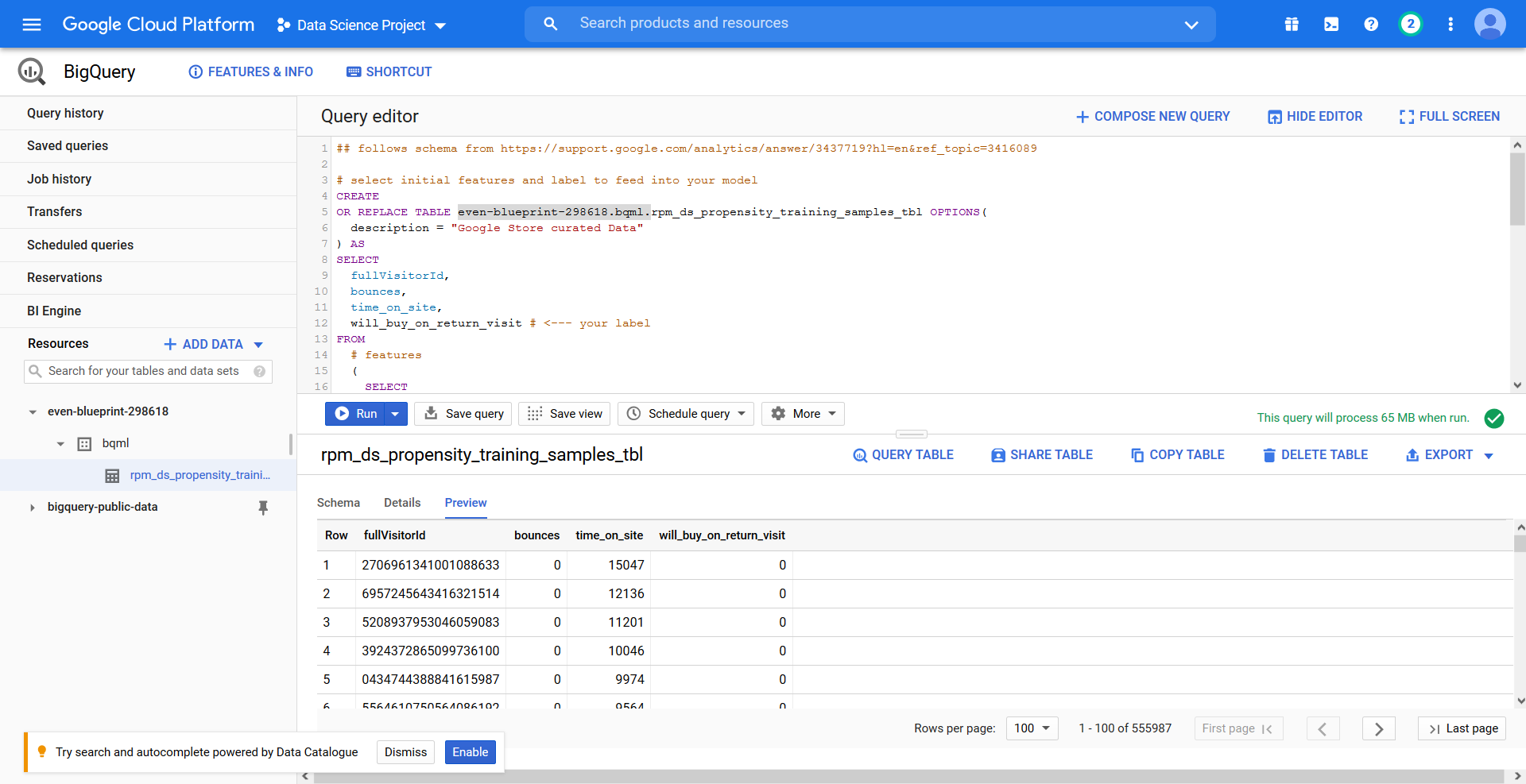This screenshot has width=1526, height=784.
Task: Click Save query
Action: pyautogui.click(x=463, y=414)
